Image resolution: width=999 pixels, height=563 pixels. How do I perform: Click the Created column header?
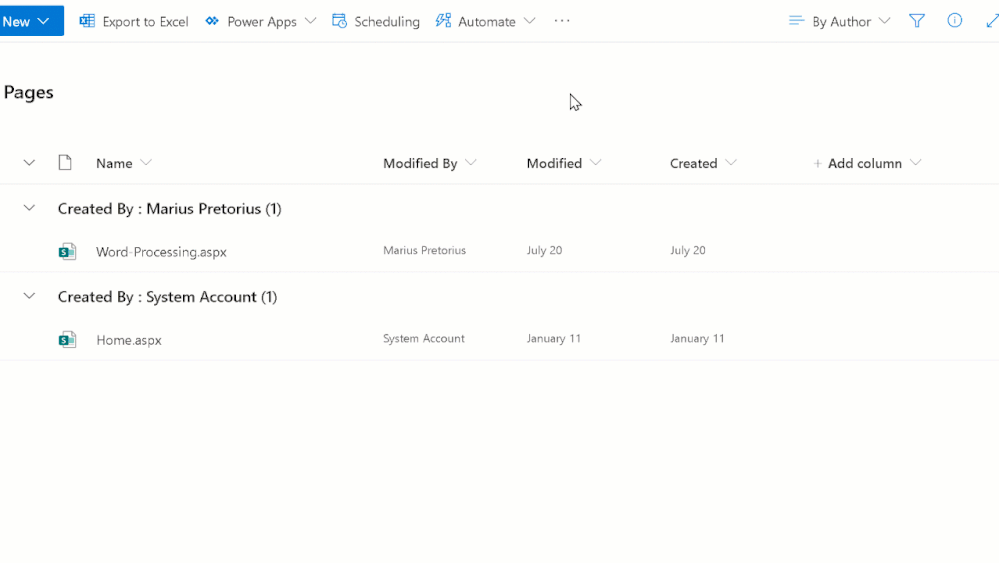[x=693, y=164]
